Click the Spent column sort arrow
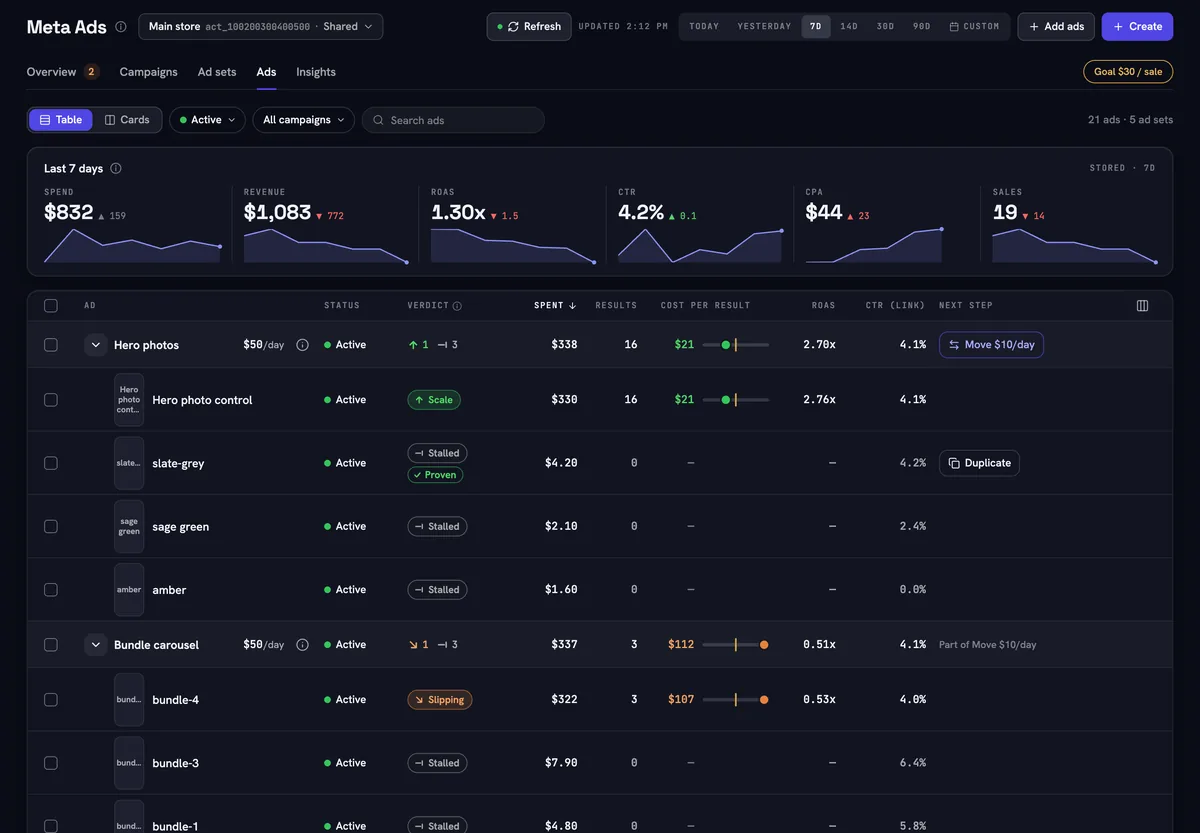Image resolution: width=1200 pixels, height=833 pixels. (x=572, y=306)
